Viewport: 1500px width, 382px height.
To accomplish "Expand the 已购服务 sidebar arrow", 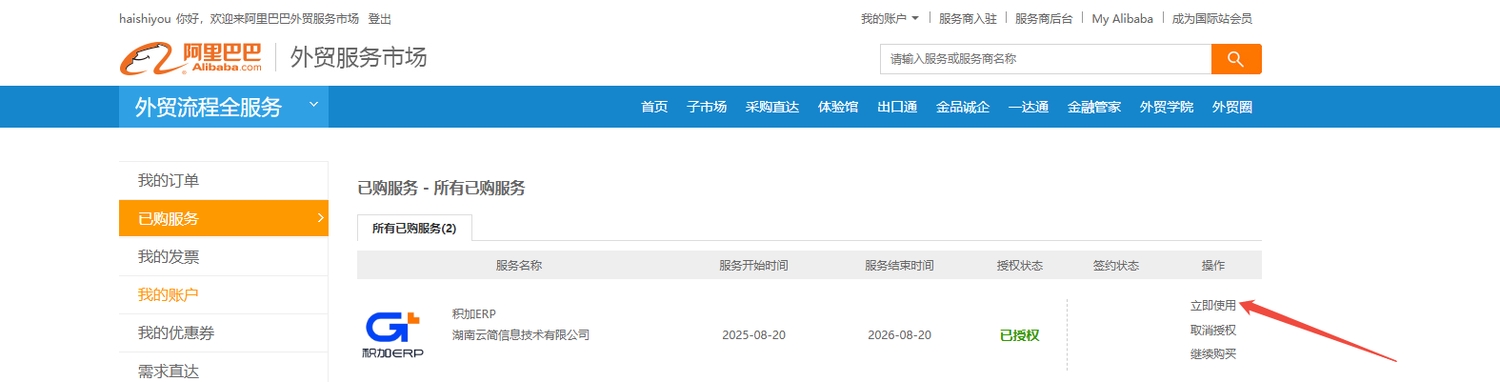I will coord(320,218).
